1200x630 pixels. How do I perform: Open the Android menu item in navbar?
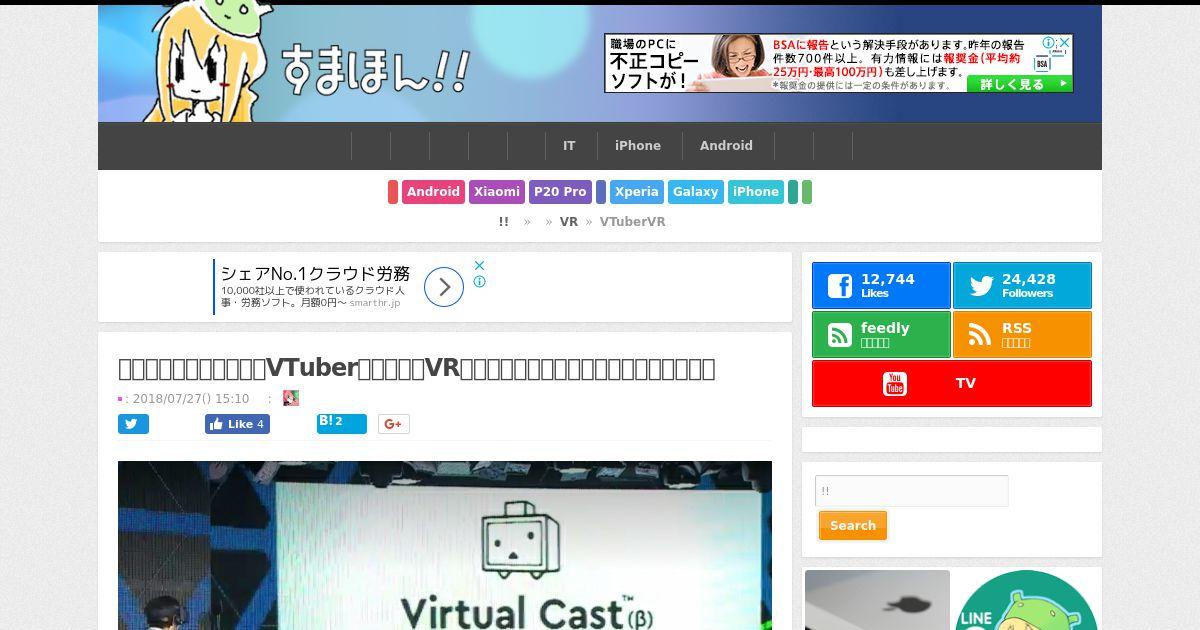[726, 146]
